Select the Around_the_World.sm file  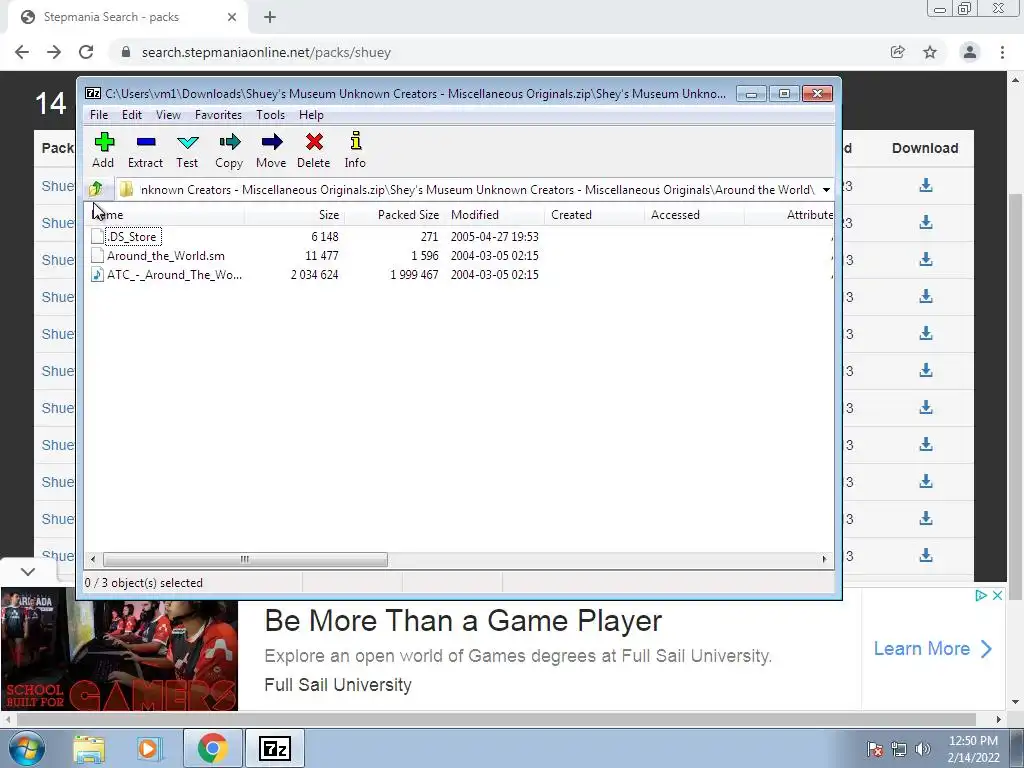pyautogui.click(x=166, y=256)
